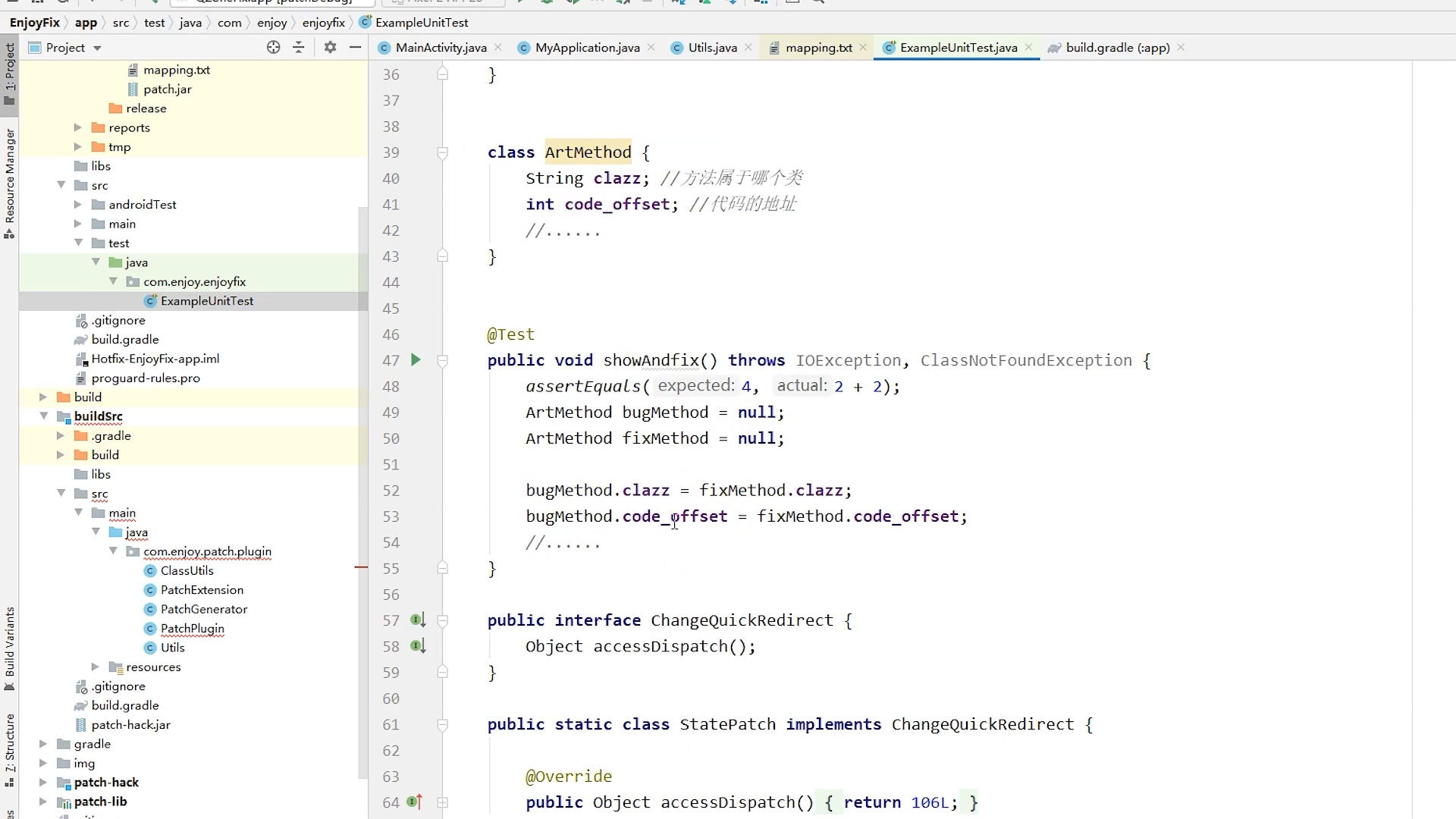
Task: Click the collapse all icon in Project panel
Action: [x=299, y=47]
